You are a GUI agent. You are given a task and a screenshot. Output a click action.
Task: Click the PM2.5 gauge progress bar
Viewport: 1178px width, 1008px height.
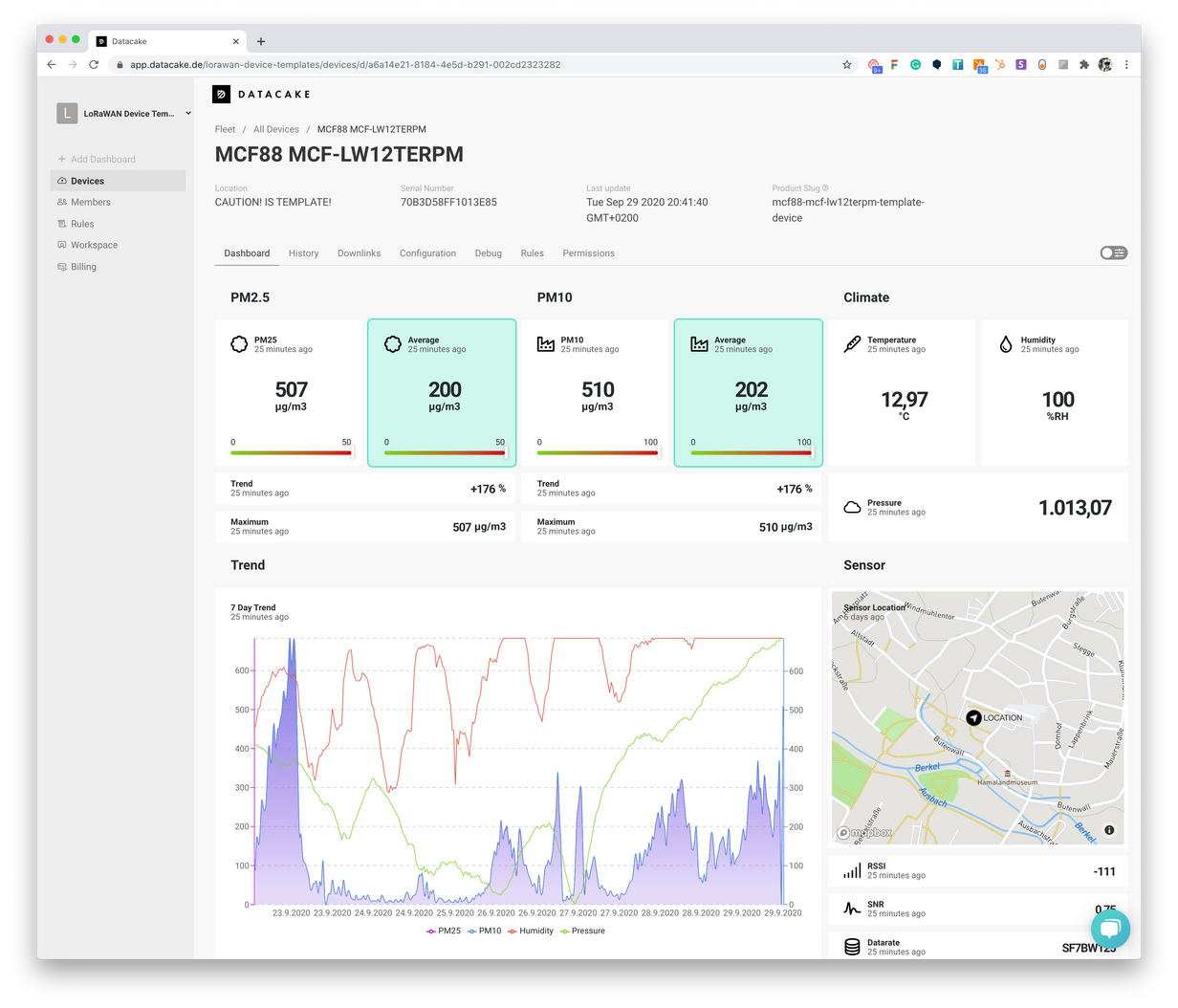(x=289, y=452)
